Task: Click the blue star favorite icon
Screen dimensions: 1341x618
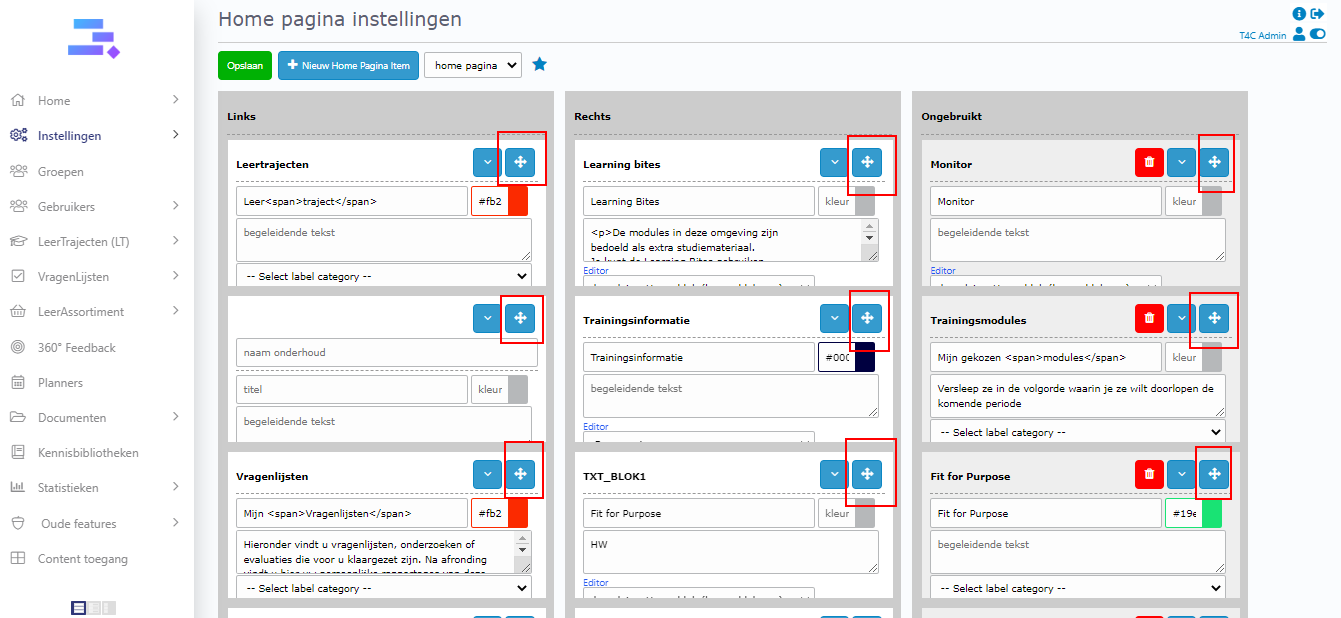Action: (x=540, y=65)
